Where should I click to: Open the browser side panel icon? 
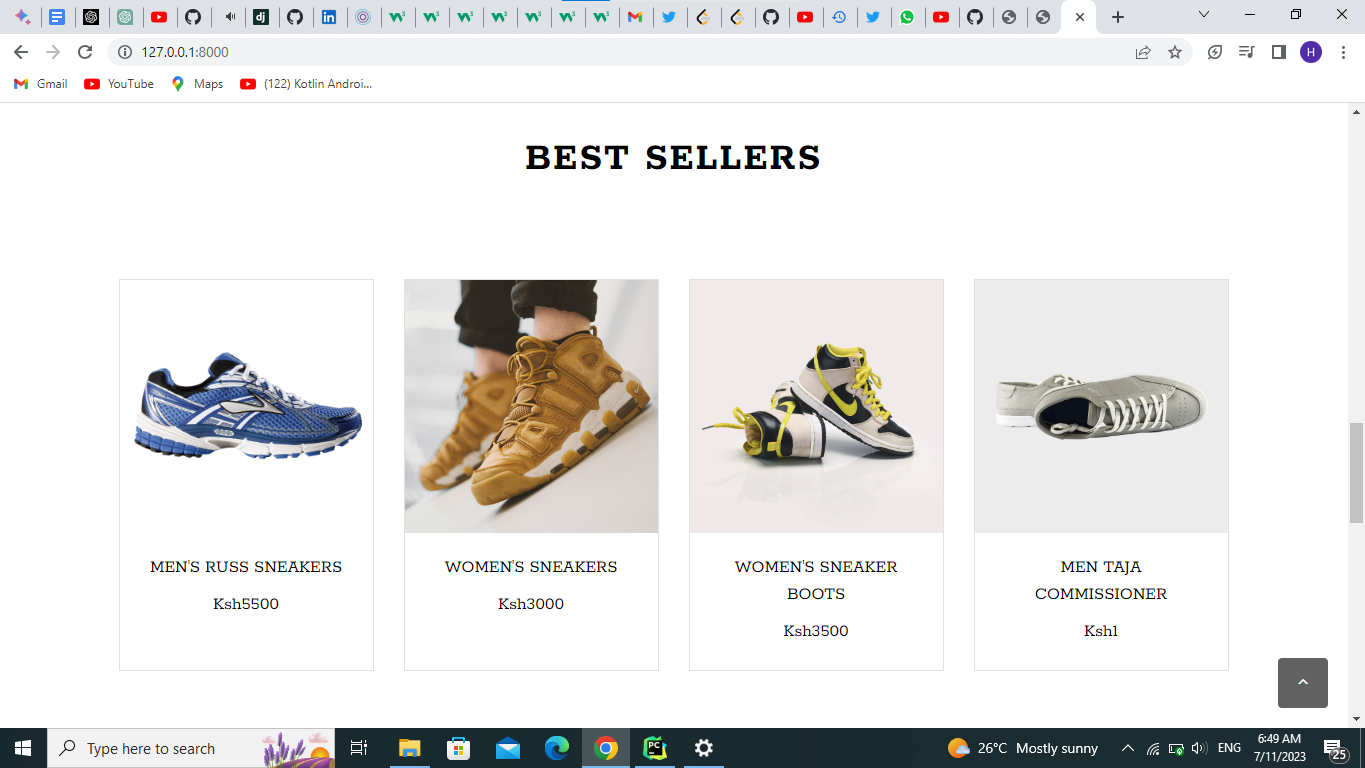click(x=1278, y=52)
